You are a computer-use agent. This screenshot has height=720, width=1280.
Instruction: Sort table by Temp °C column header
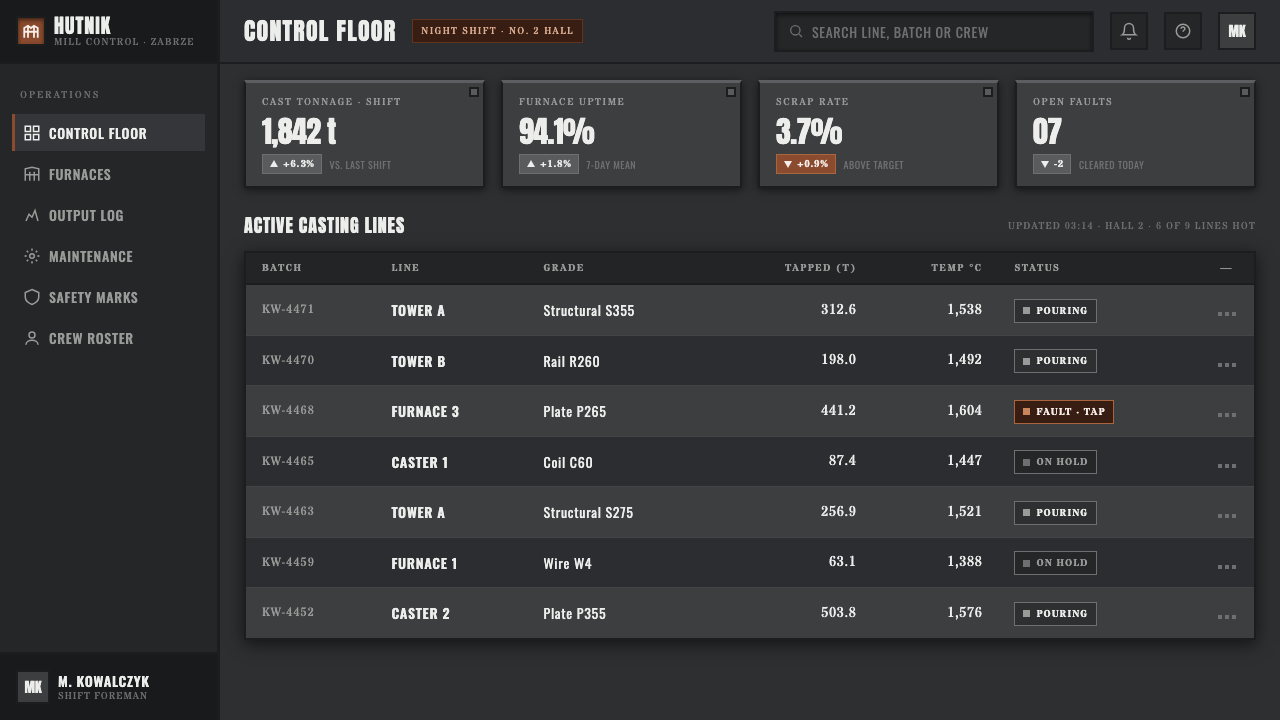(956, 267)
